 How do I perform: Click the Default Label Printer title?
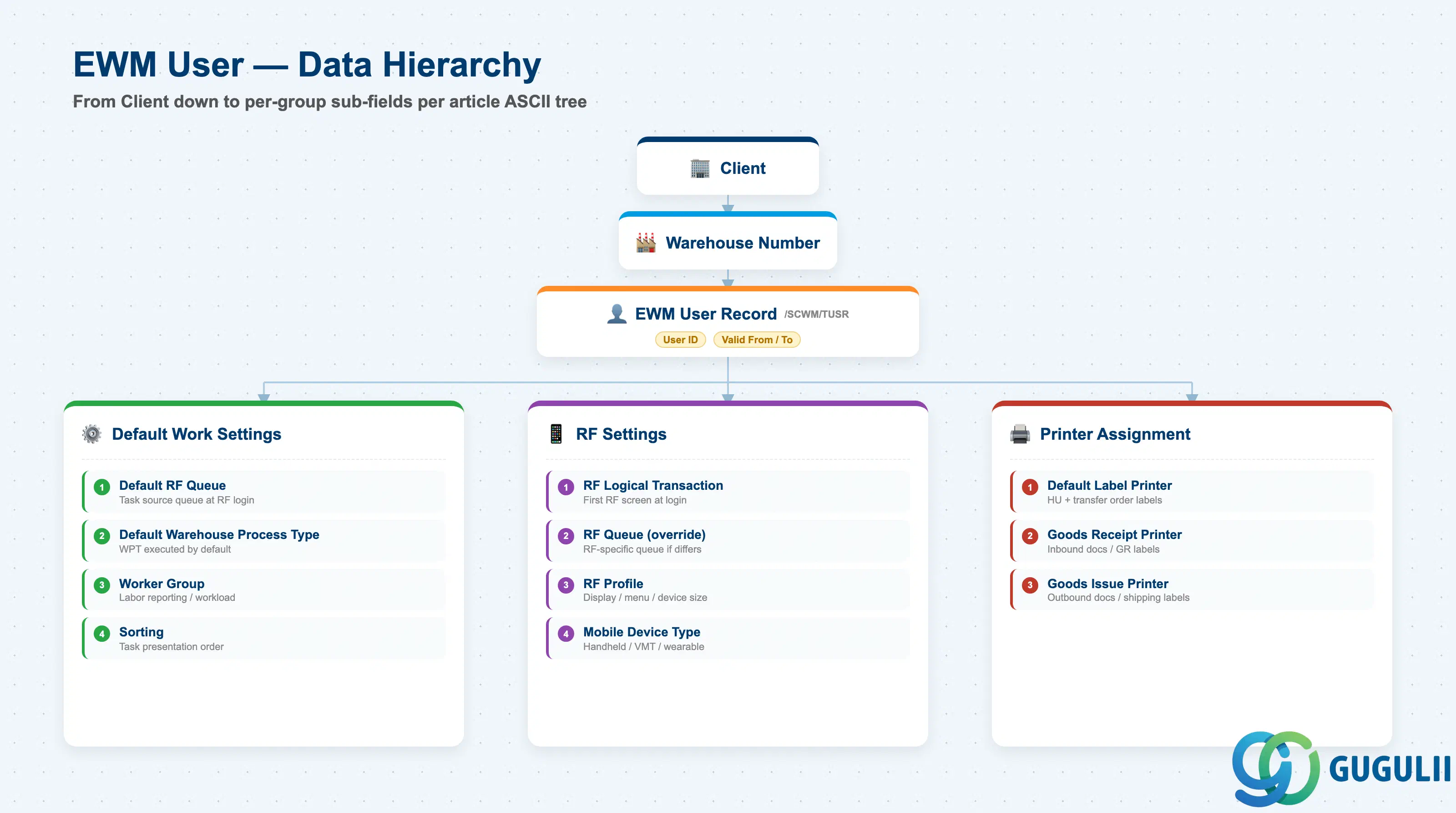[x=1110, y=486]
